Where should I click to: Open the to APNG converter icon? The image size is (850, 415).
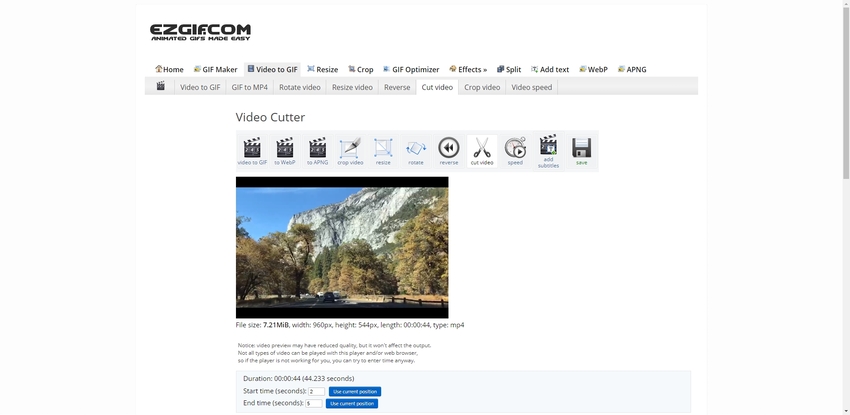[x=317, y=150]
